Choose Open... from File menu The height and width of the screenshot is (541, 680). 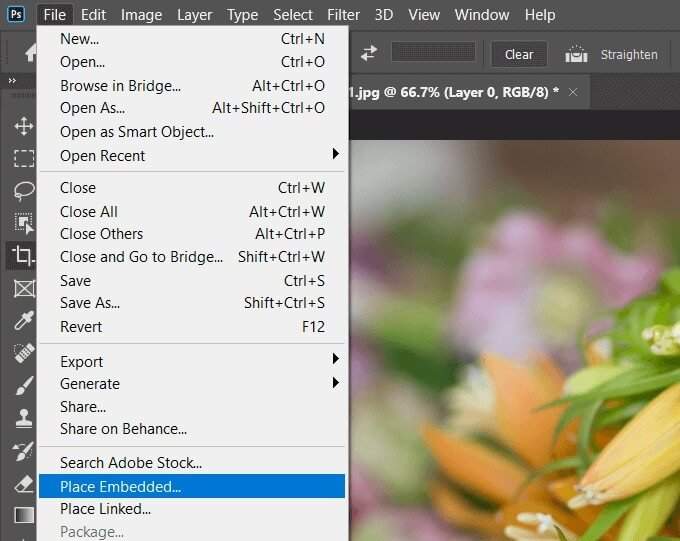pos(192,62)
